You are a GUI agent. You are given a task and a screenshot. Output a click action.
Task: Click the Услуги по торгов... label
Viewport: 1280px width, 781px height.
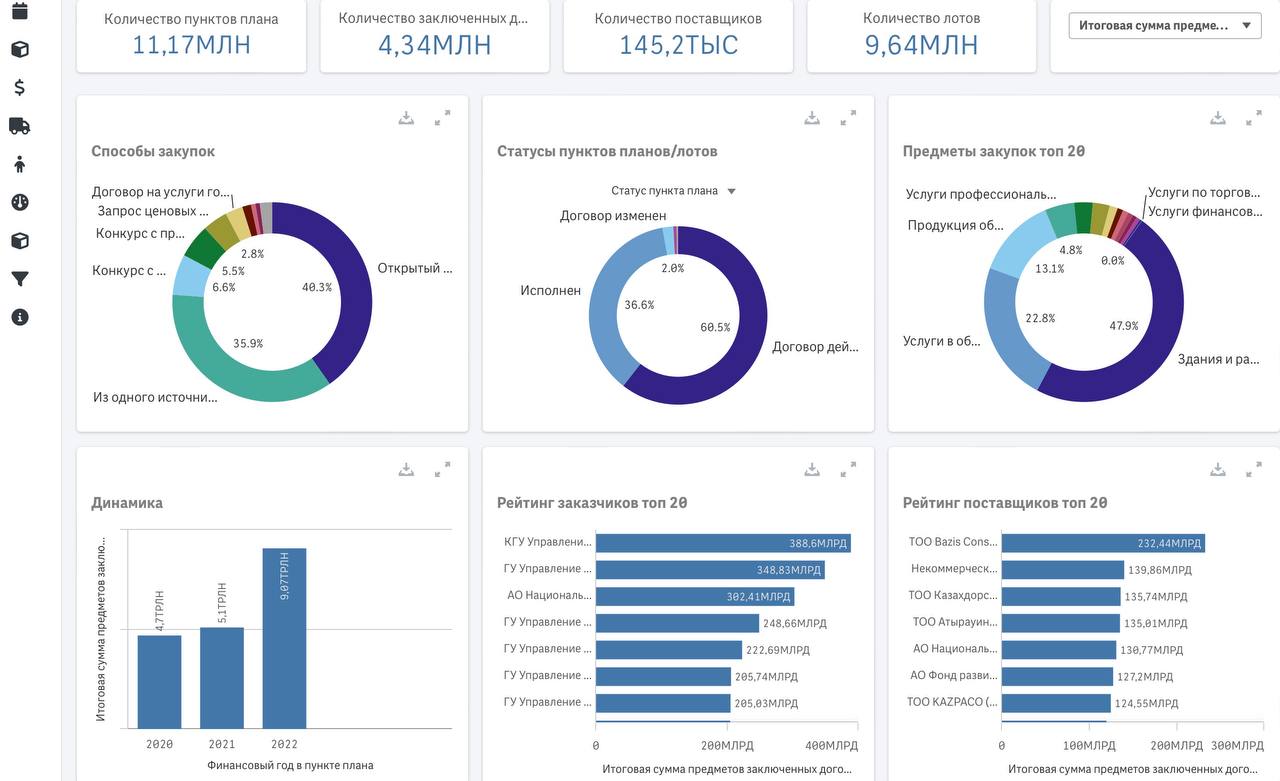1205,193
